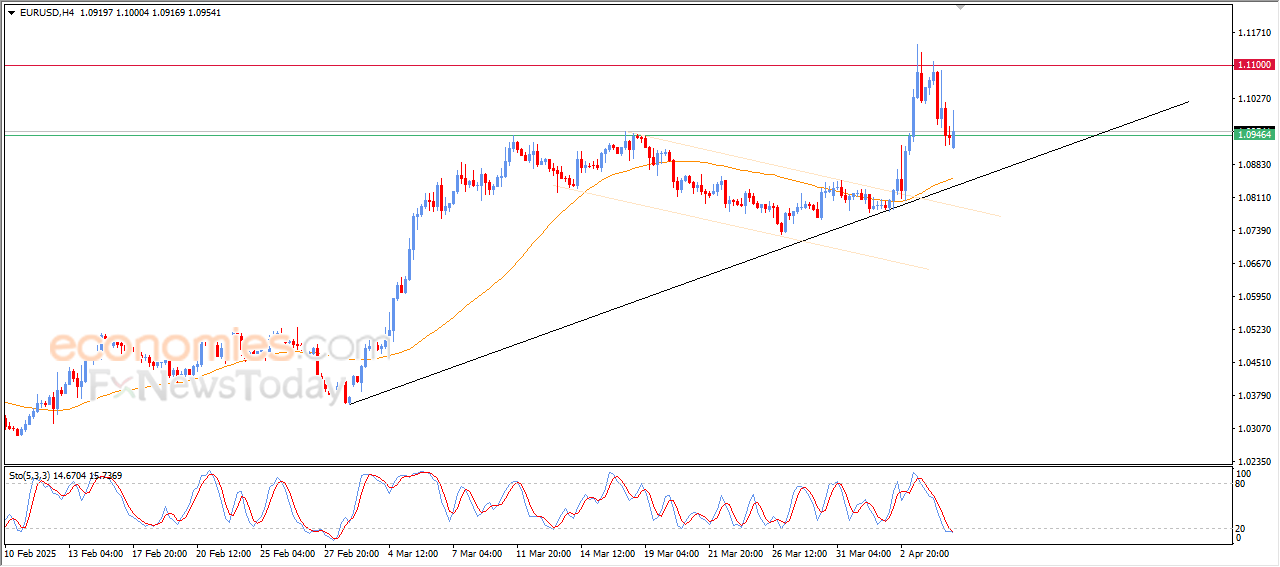Click the 1.05950 price axis label
The width and height of the screenshot is (1280, 567).
1254,297
